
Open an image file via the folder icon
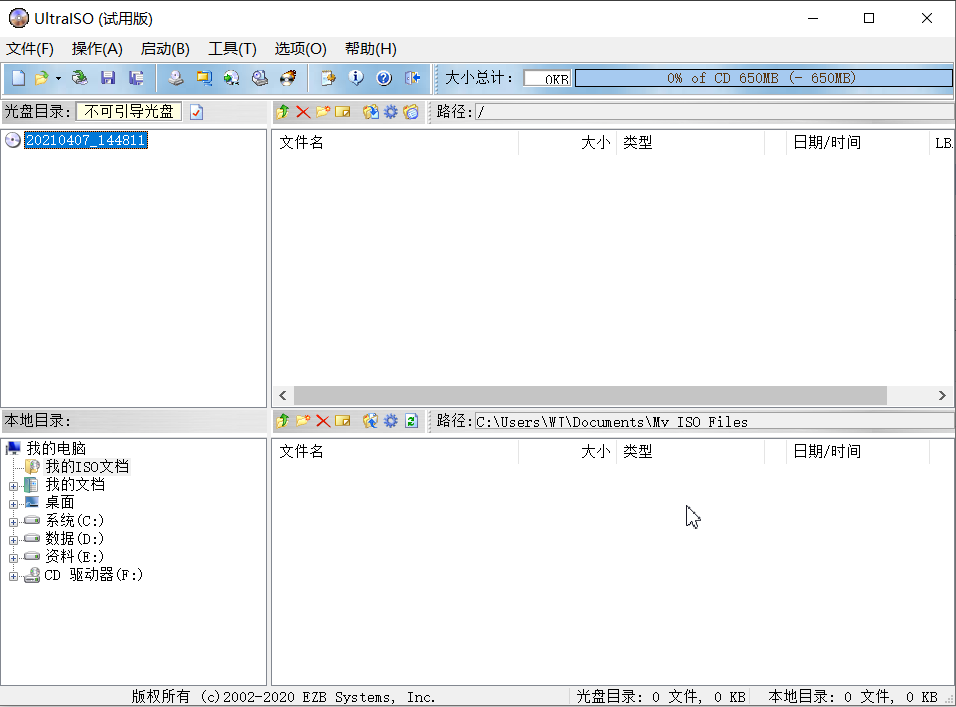point(41,78)
